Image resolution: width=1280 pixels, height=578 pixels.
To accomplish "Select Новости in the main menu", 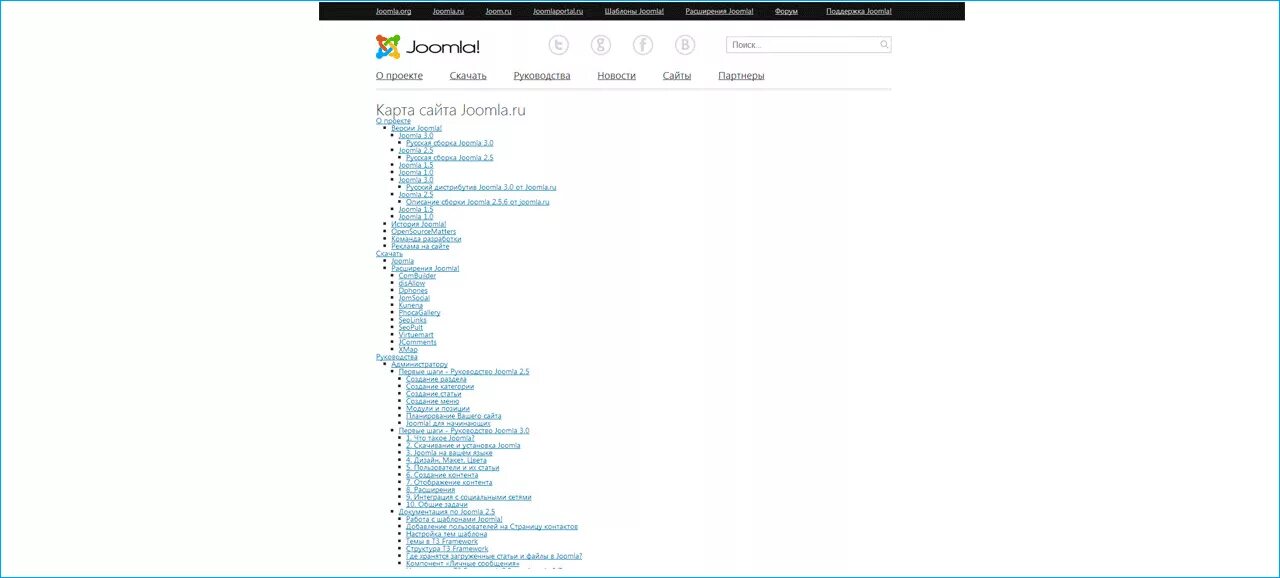I will pyautogui.click(x=616, y=76).
